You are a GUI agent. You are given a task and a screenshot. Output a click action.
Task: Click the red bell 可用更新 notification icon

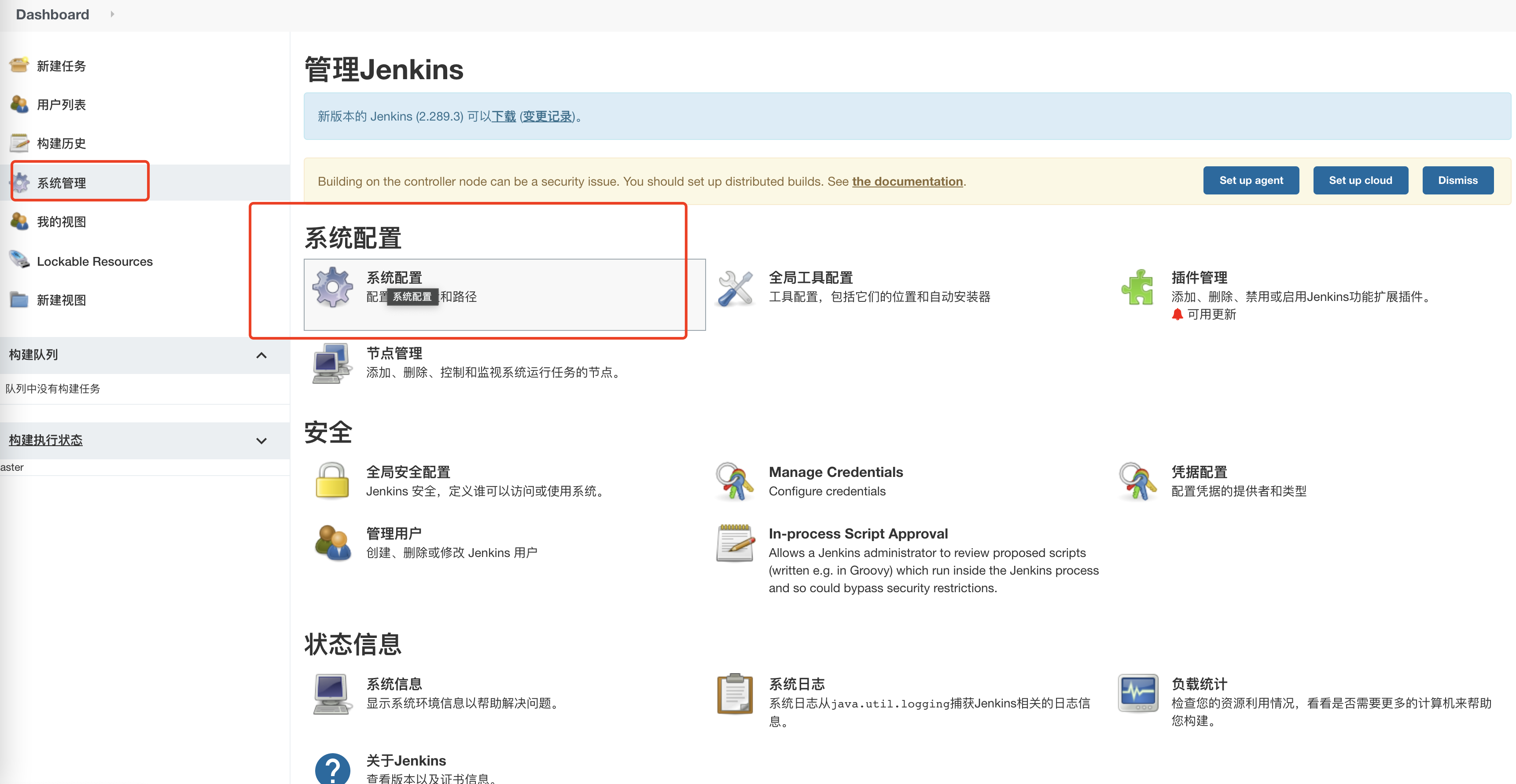coord(1177,314)
